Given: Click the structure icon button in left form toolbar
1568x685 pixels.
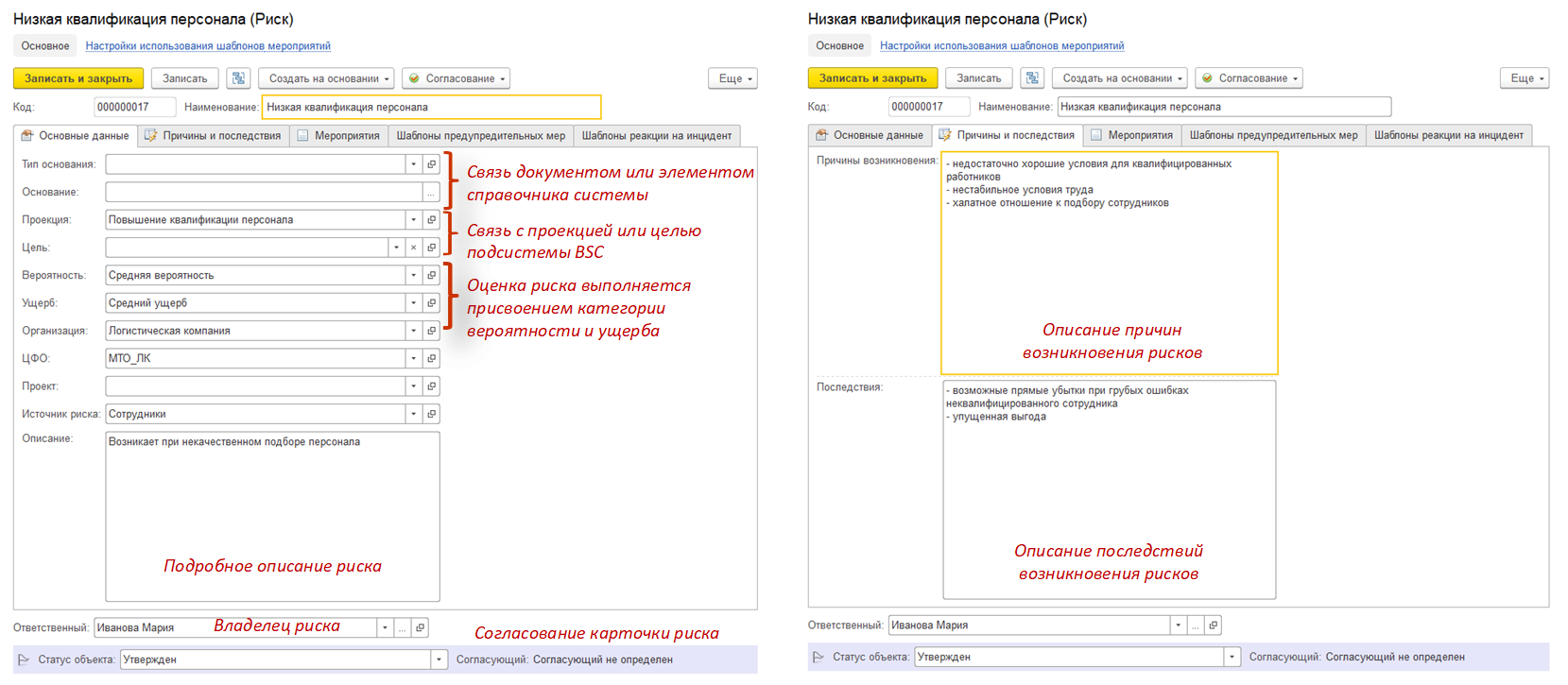Looking at the screenshot, I should pos(238,78).
